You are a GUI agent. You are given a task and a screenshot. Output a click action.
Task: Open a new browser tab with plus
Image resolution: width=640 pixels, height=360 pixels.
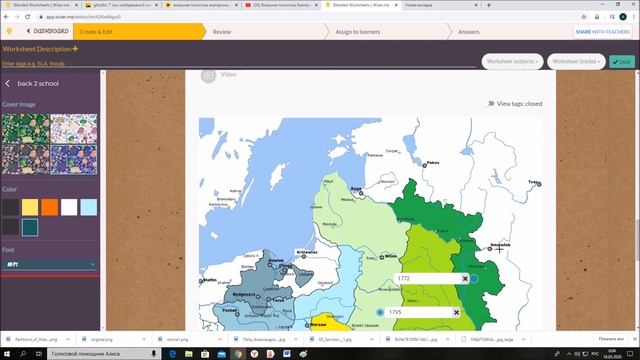pyautogui.click(x=489, y=5)
